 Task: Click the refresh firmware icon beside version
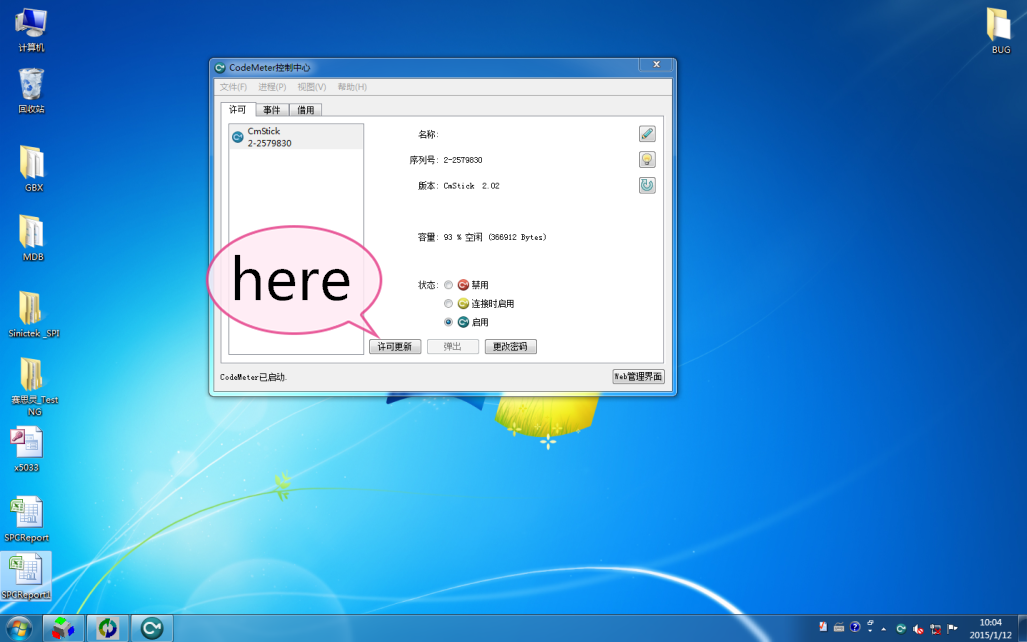[647, 185]
